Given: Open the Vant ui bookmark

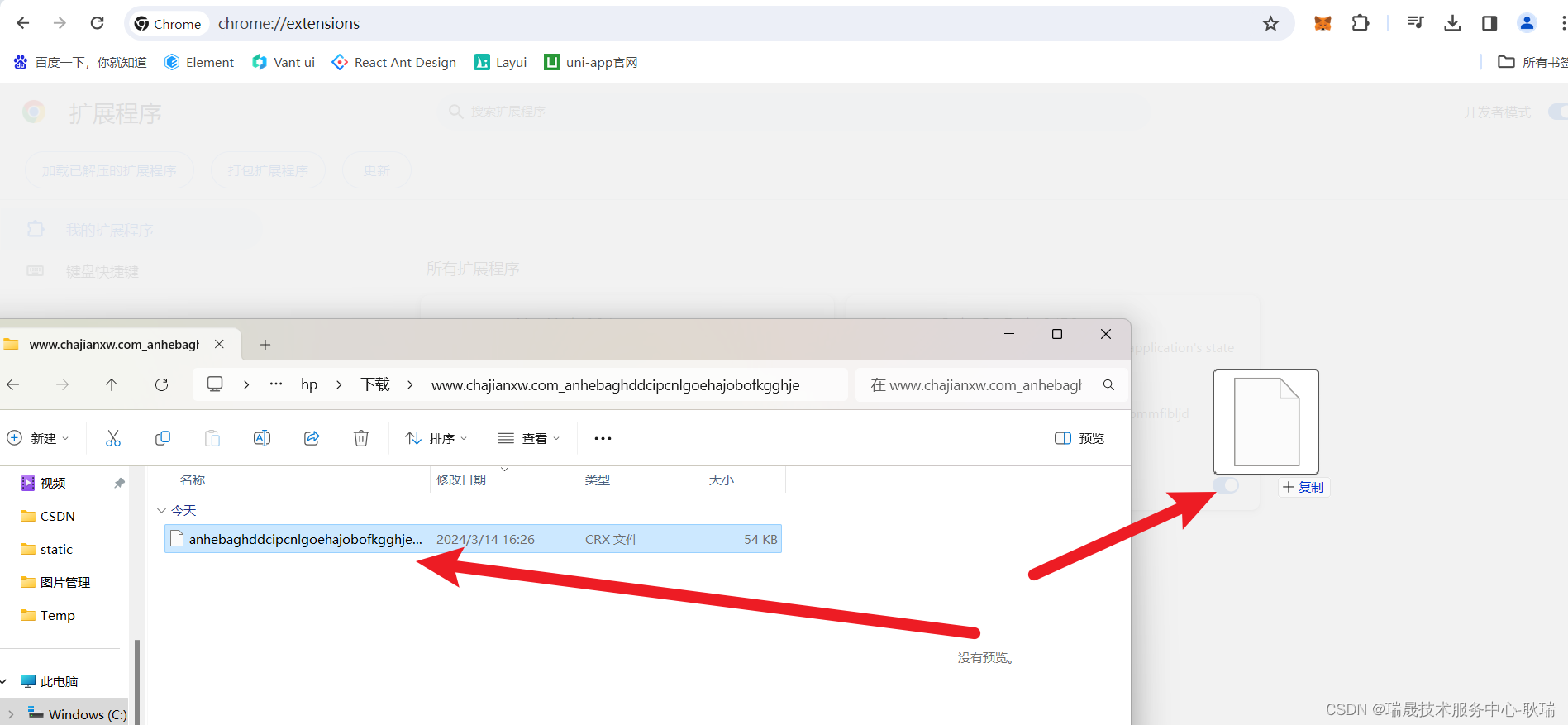Looking at the screenshot, I should tap(284, 62).
